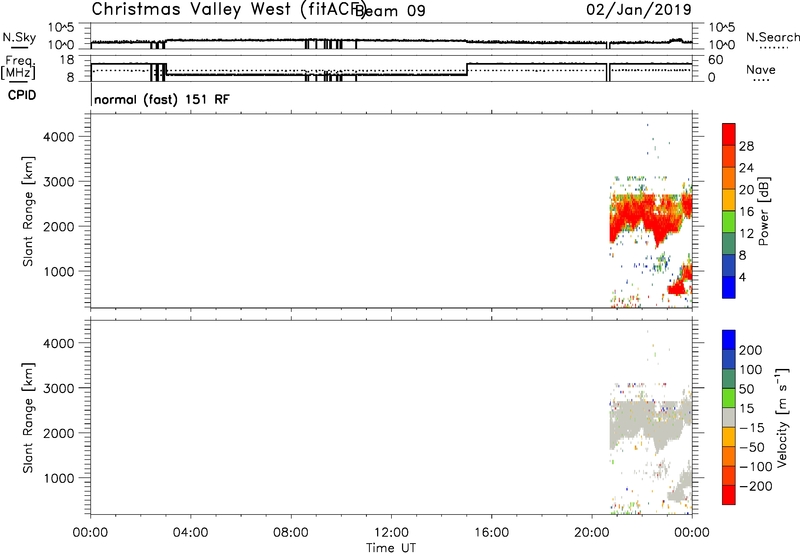The image size is (800, 554).
Task: Click the 'normal (fast) 151 RF' mode text
Action: [162, 99]
